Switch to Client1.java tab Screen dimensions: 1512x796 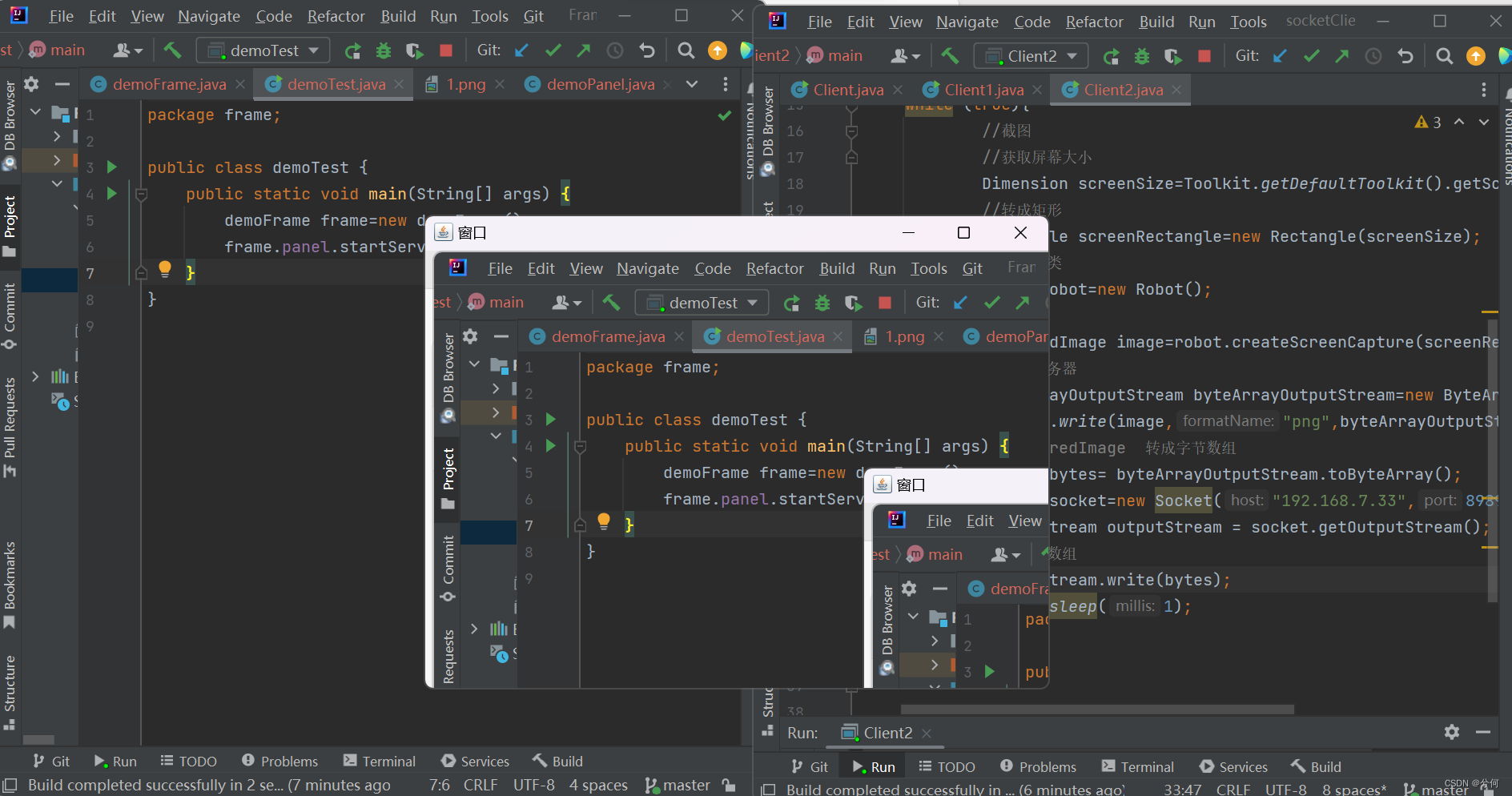(983, 90)
